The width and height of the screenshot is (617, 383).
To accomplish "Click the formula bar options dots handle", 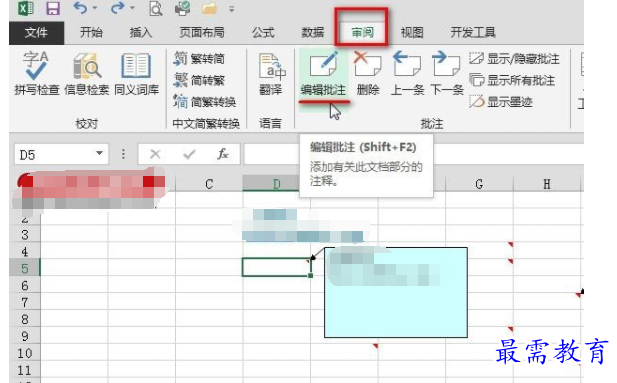I will pos(123,154).
